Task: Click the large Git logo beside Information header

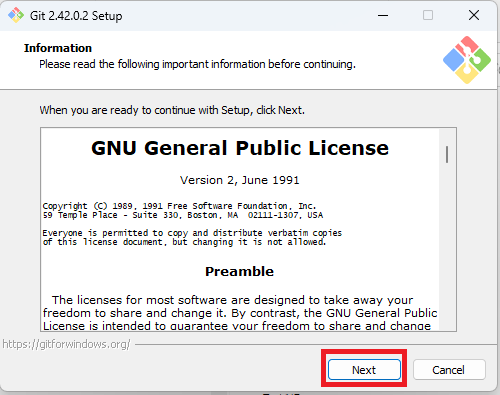Action: 467,60
